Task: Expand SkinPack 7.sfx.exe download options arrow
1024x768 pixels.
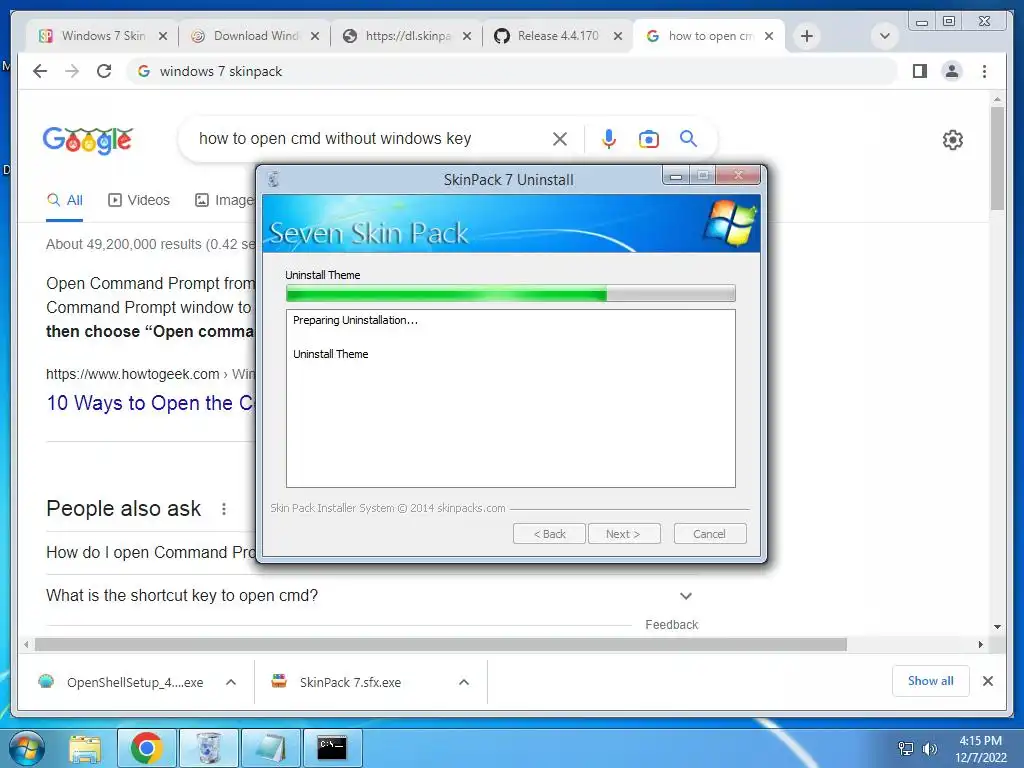Action: (464, 682)
